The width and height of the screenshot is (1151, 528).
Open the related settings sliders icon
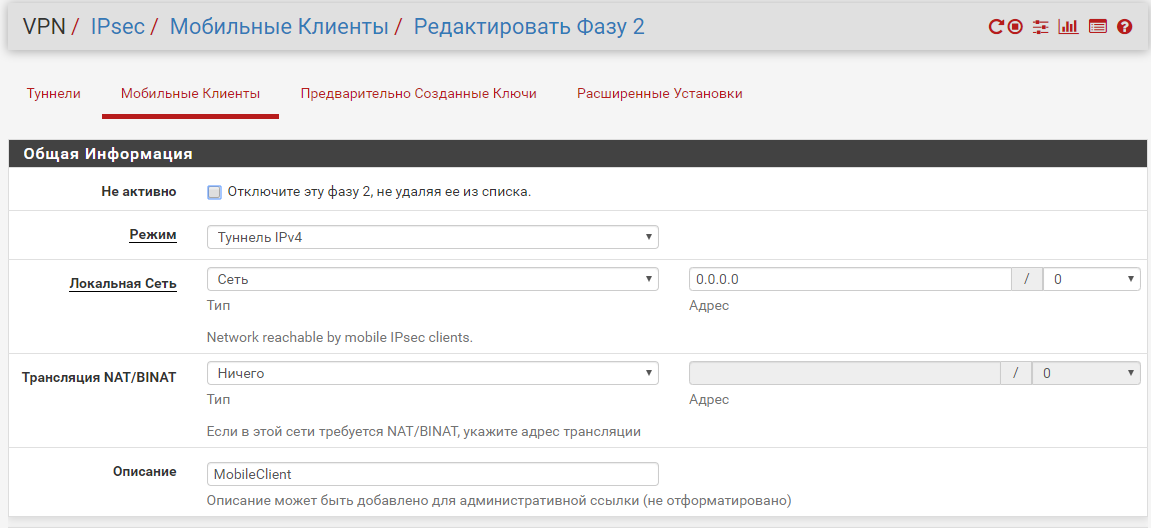1040,27
